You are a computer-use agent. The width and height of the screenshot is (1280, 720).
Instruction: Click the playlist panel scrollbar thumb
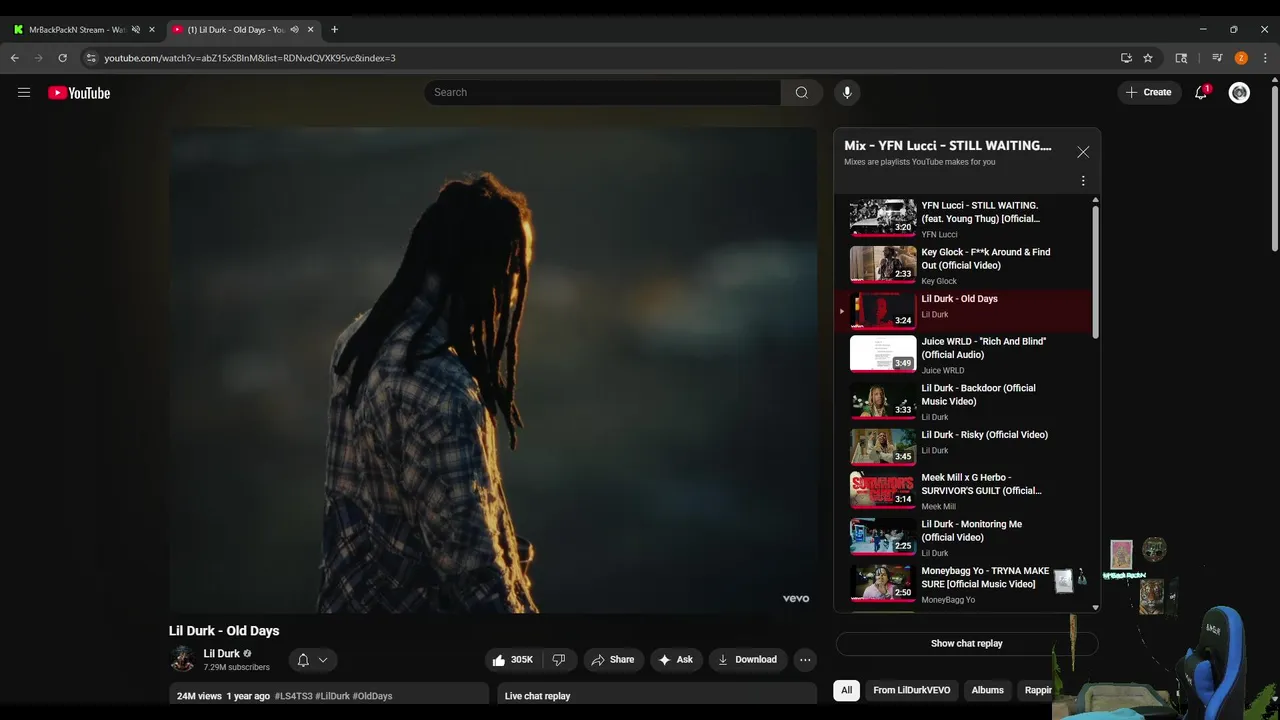coord(1095,272)
